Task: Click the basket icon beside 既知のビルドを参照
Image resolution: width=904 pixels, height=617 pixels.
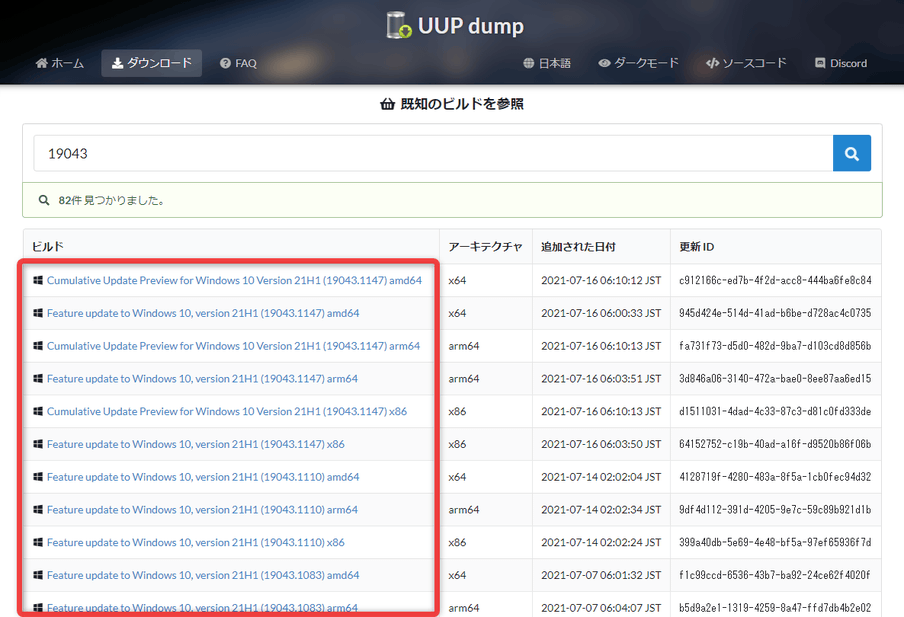Action: click(x=387, y=104)
